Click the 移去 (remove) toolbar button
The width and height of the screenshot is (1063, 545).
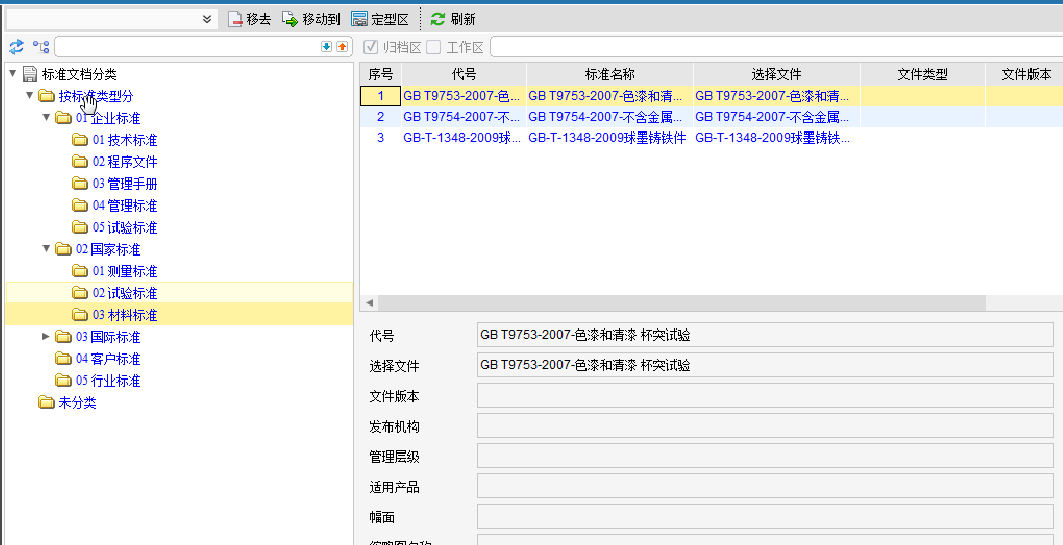pos(249,19)
